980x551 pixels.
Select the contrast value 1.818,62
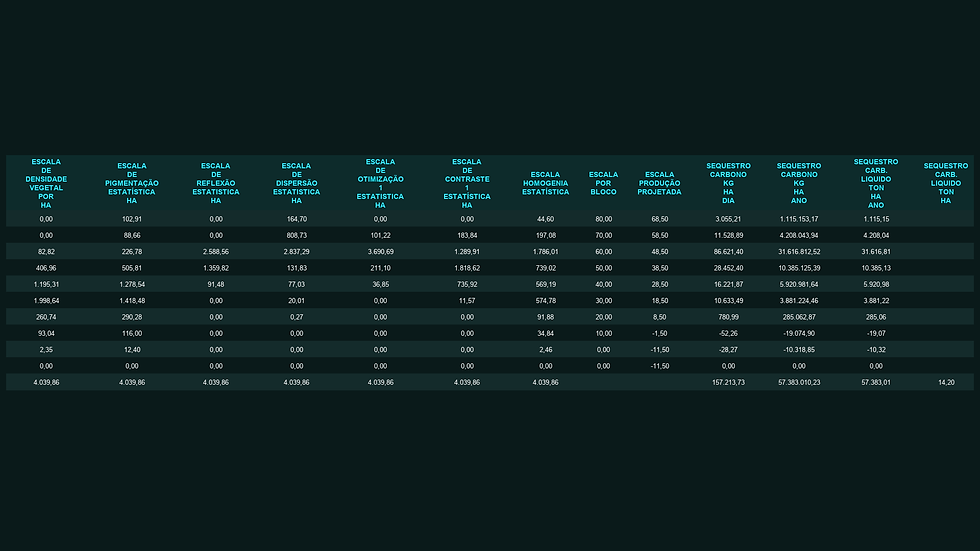(x=467, y=268)
